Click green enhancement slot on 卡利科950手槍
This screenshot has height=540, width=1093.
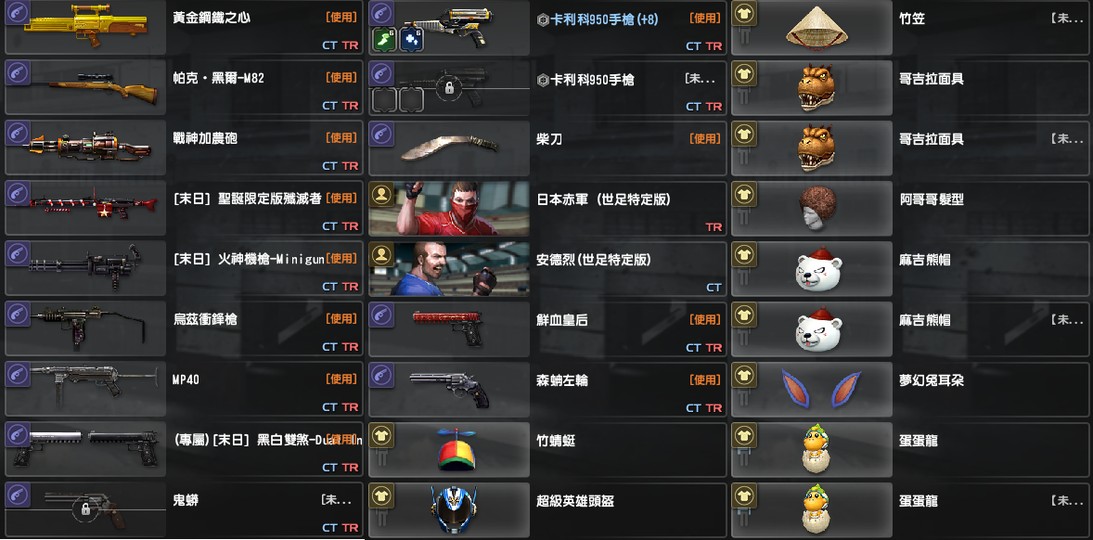tap(384, 39)
